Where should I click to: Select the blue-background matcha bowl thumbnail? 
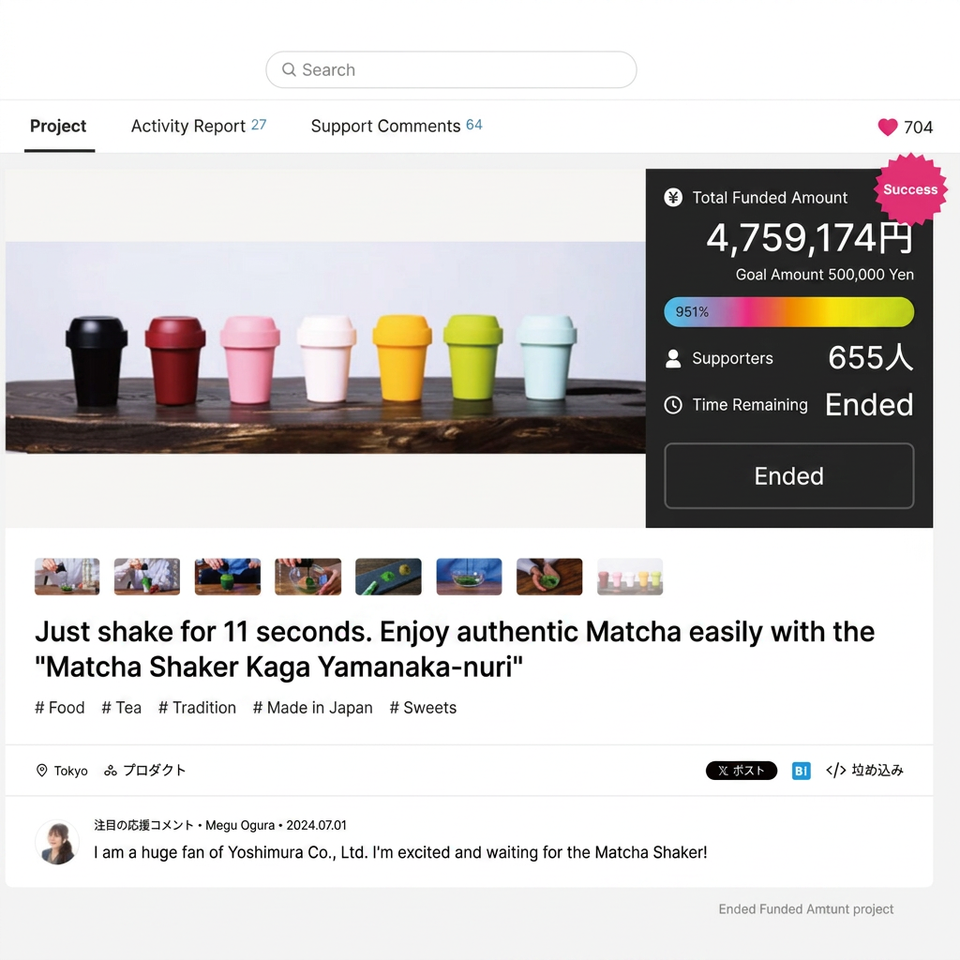[x=469, y=577]
